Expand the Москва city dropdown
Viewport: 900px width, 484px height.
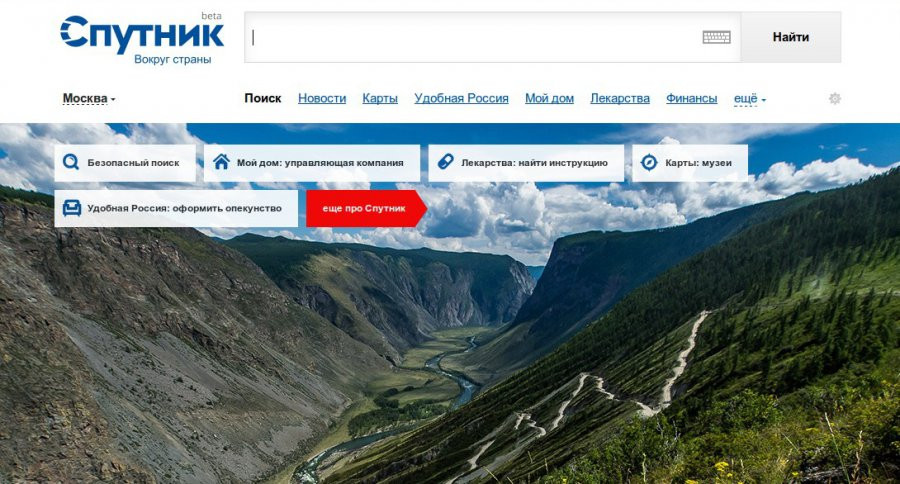tap(88, 99)
